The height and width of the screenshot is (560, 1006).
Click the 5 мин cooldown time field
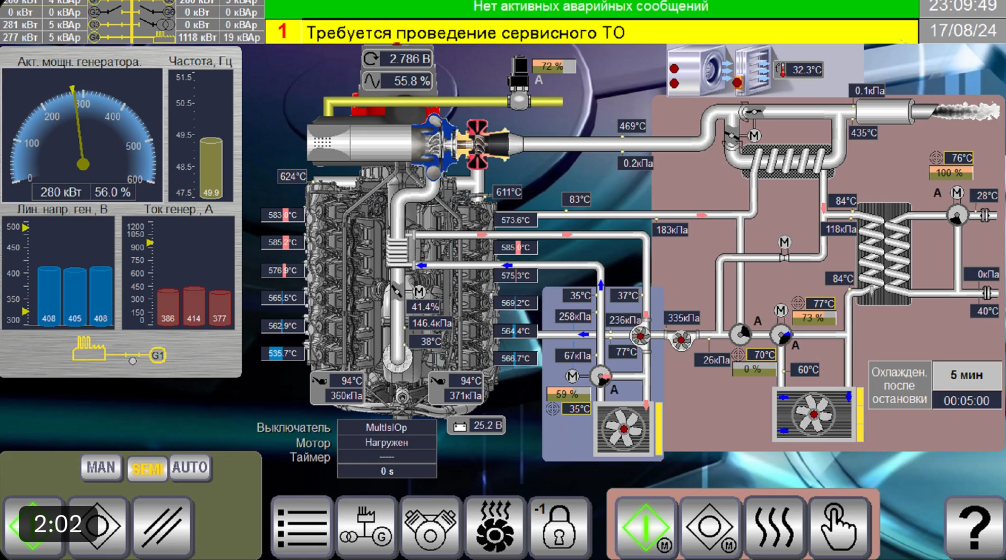click(x=966, y=375)
